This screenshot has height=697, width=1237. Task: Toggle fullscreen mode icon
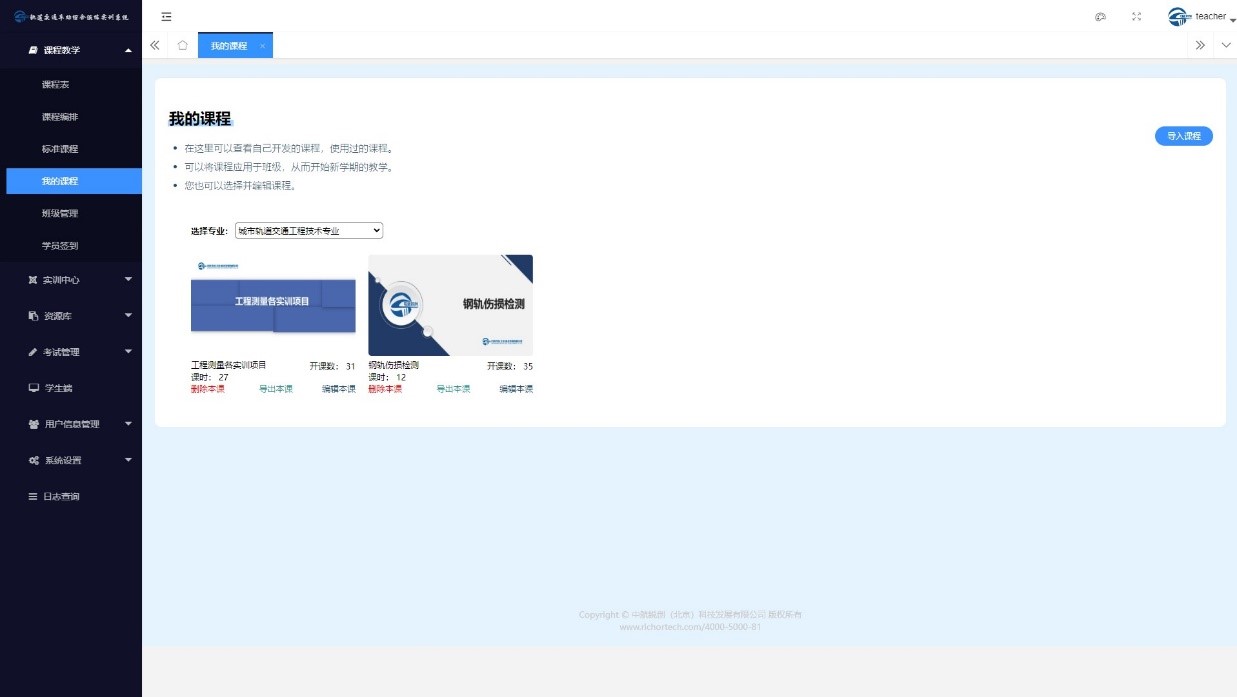1136,16
